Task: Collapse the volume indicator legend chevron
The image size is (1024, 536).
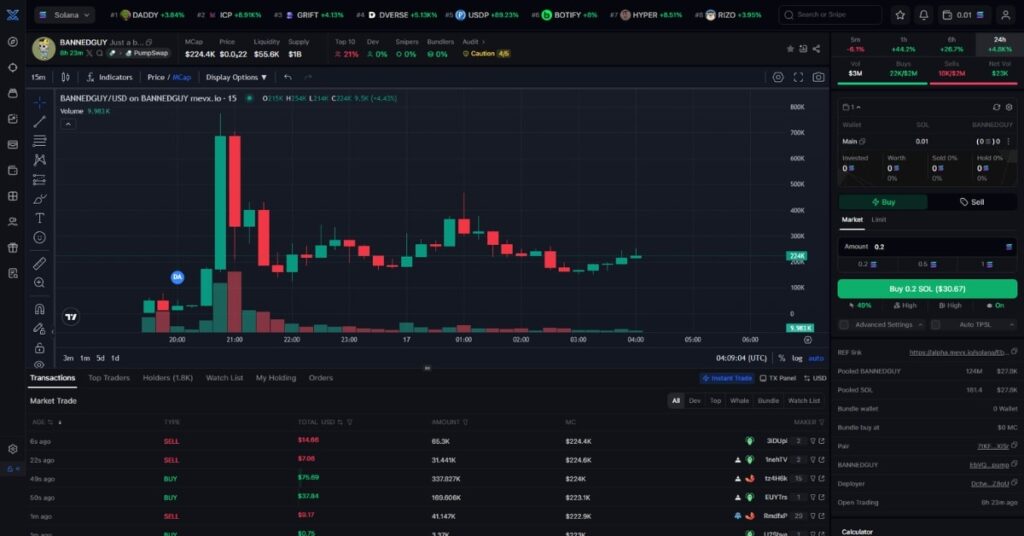Action: click(x=68, y=124)
